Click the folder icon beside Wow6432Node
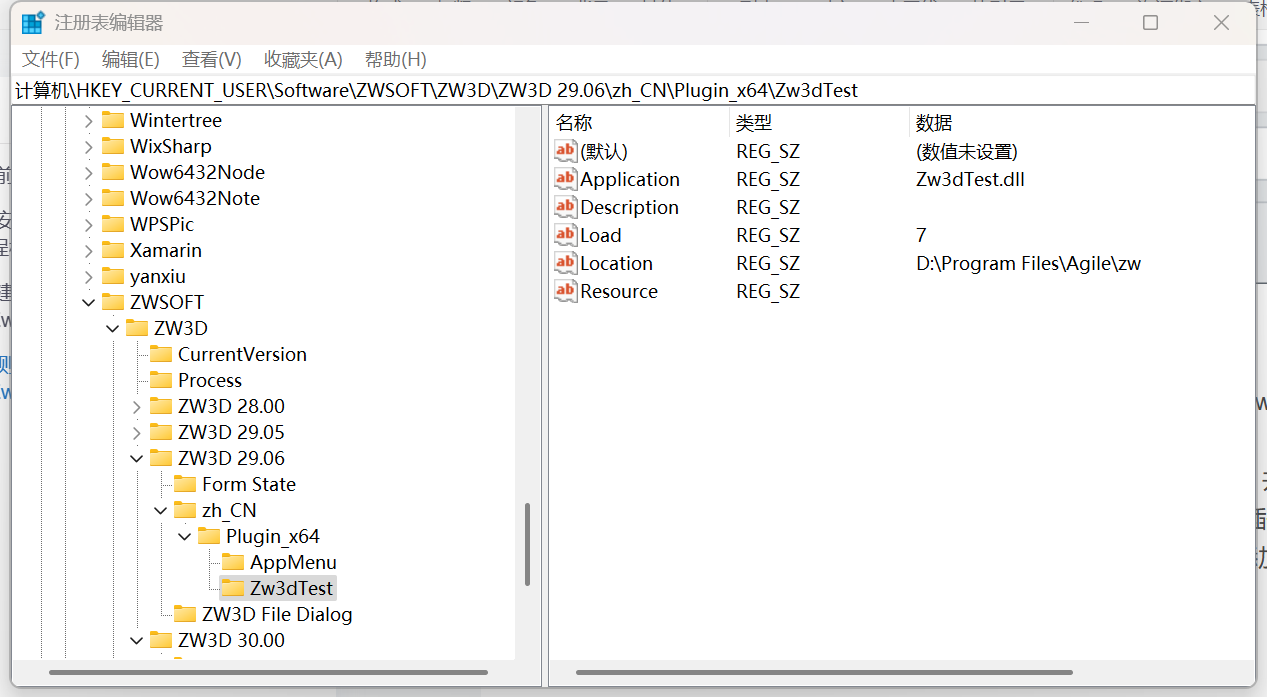The width and height of the screenshot is (1267, 697). (113, 172)
